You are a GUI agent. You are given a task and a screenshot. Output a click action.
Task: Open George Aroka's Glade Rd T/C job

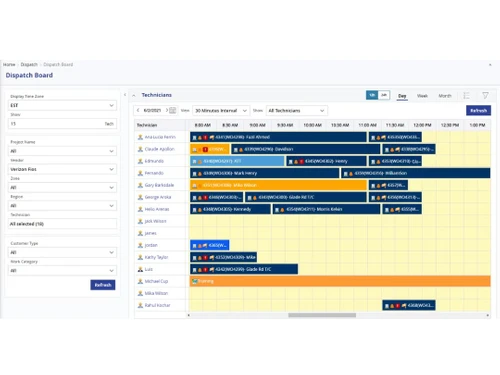tap(306, 197)
